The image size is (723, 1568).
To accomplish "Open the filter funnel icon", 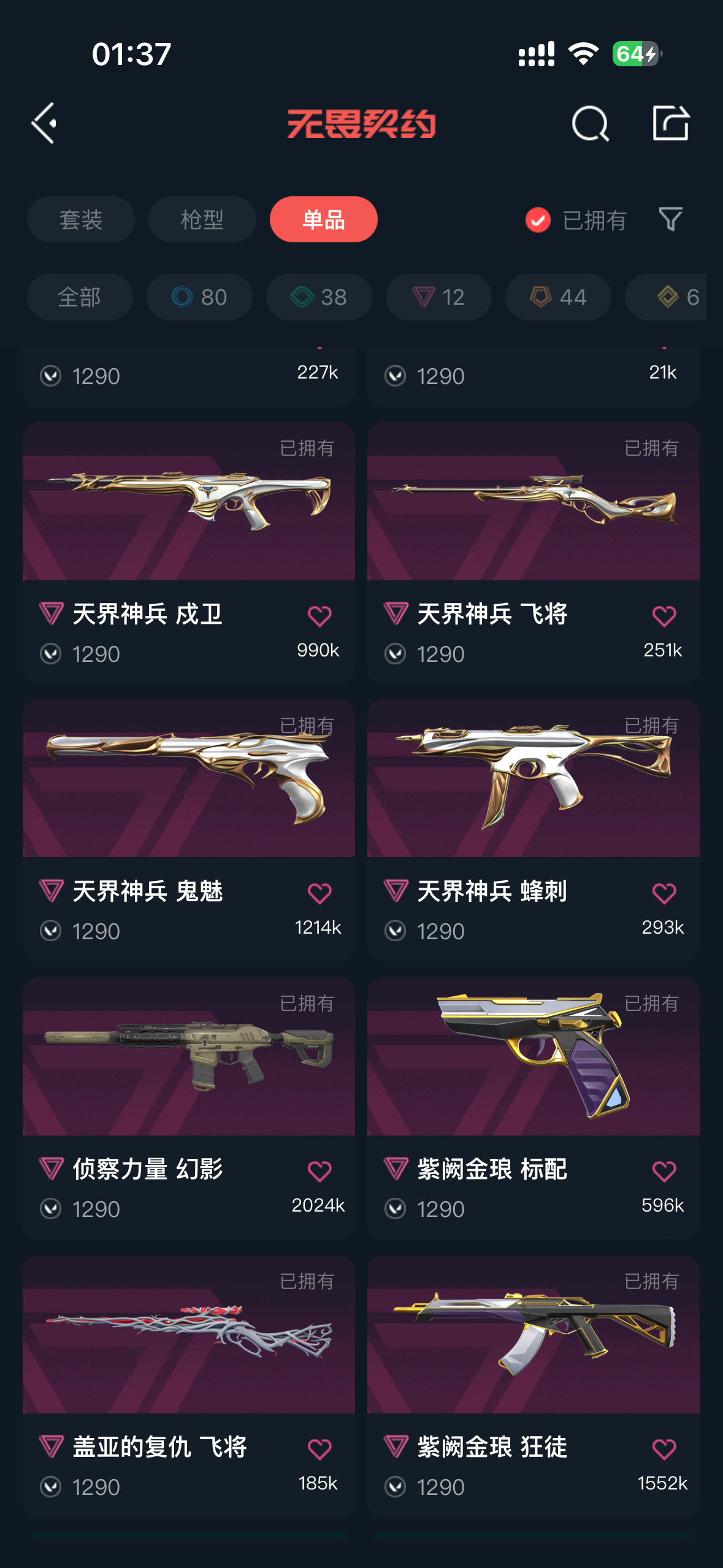I will (x=670, y=220).
